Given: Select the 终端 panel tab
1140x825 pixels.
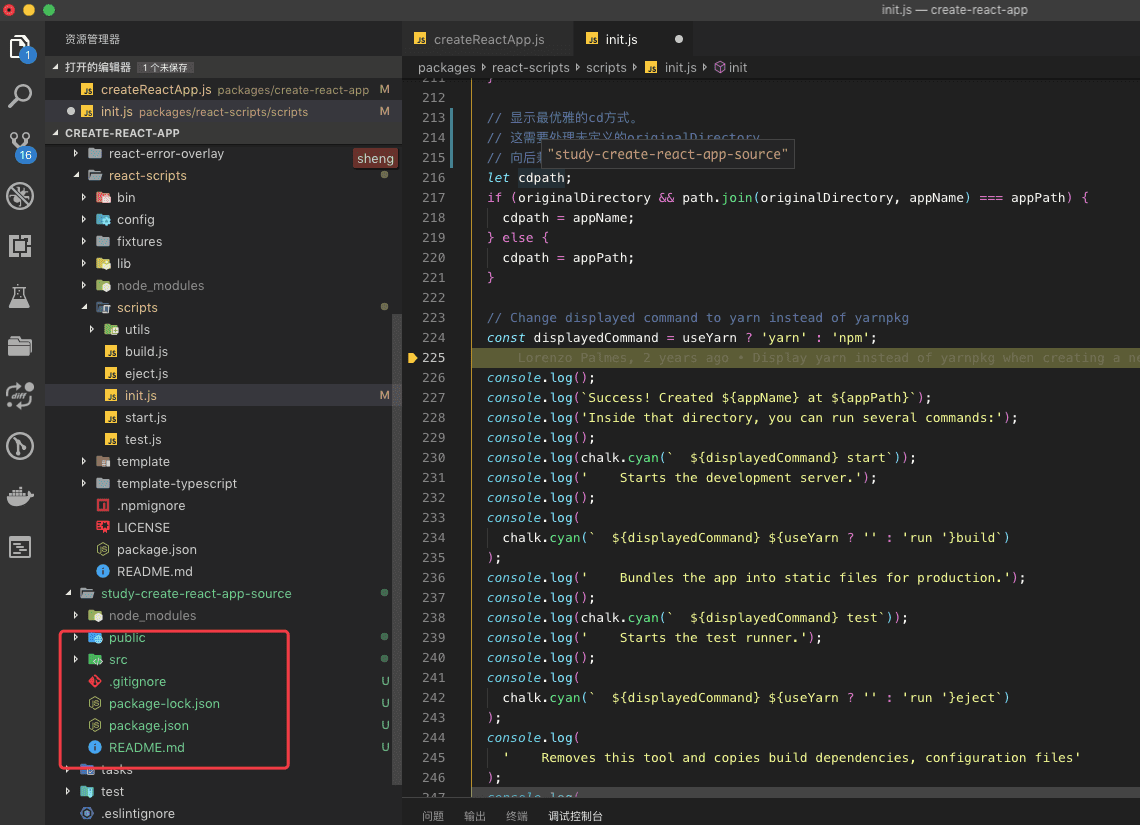Looking at the screenshot, I should pyautogui.click(x=517, y=816).
